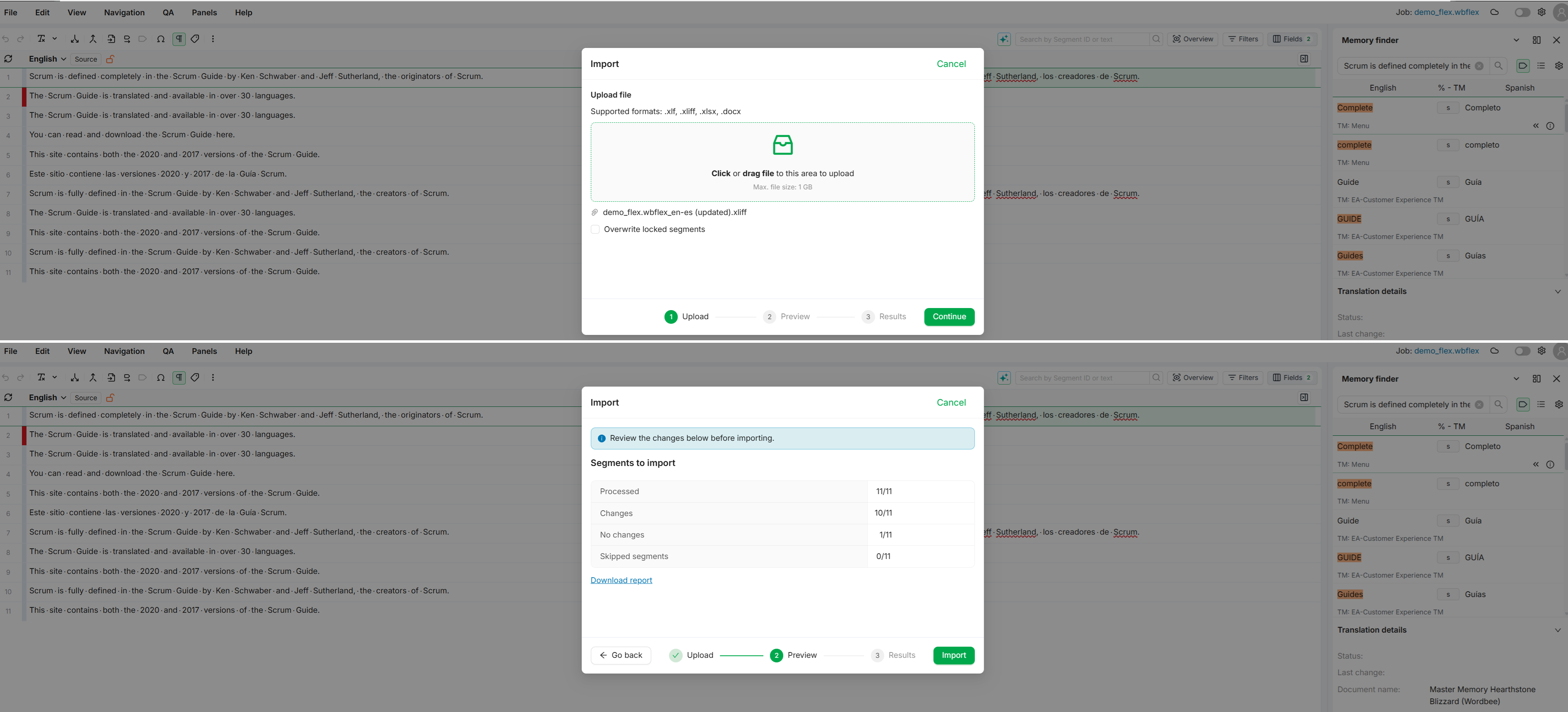
Task: Toggle Memory finder tag view icon, Upload-step window
Action: [1523, 66]
